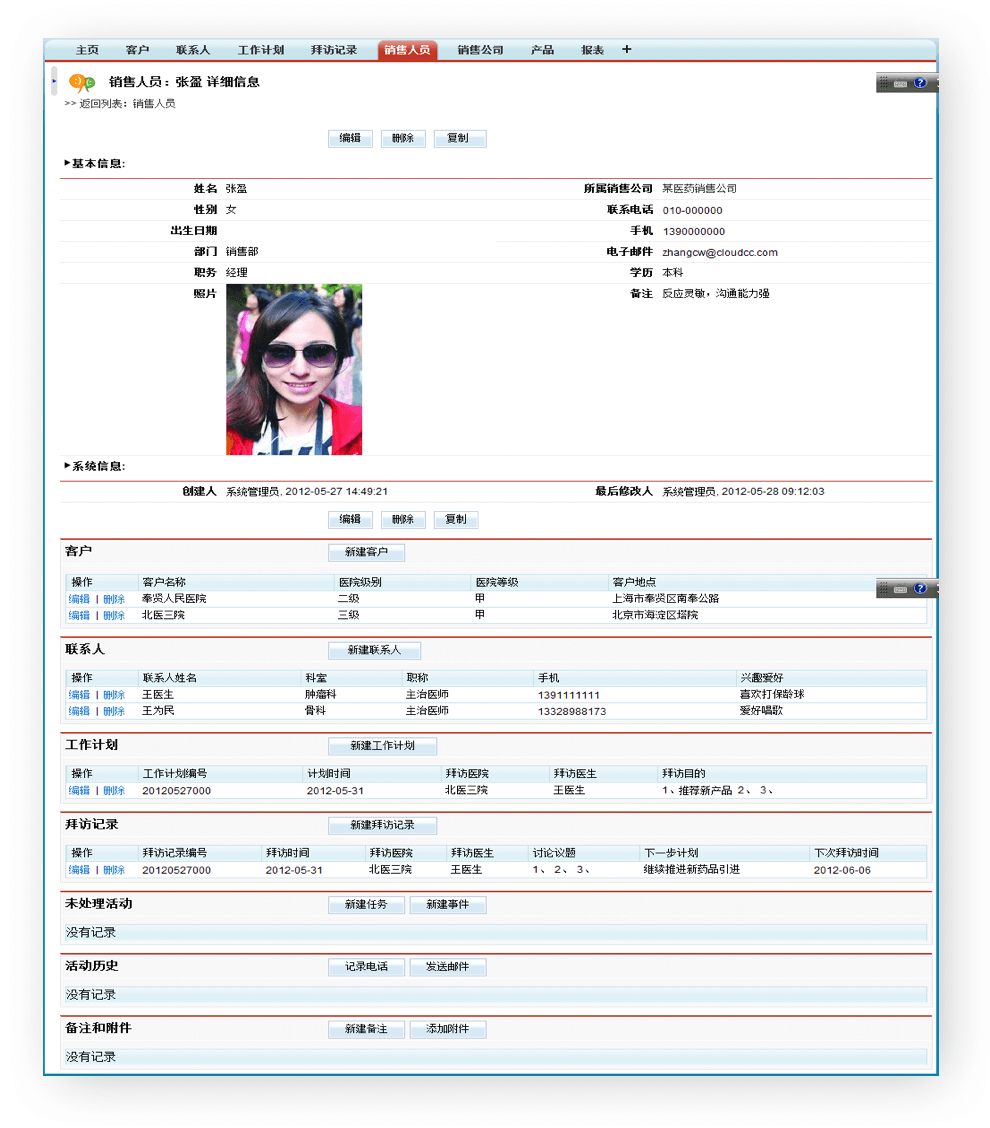Collapse the 系统信息 section triangle

pos(67,466)
